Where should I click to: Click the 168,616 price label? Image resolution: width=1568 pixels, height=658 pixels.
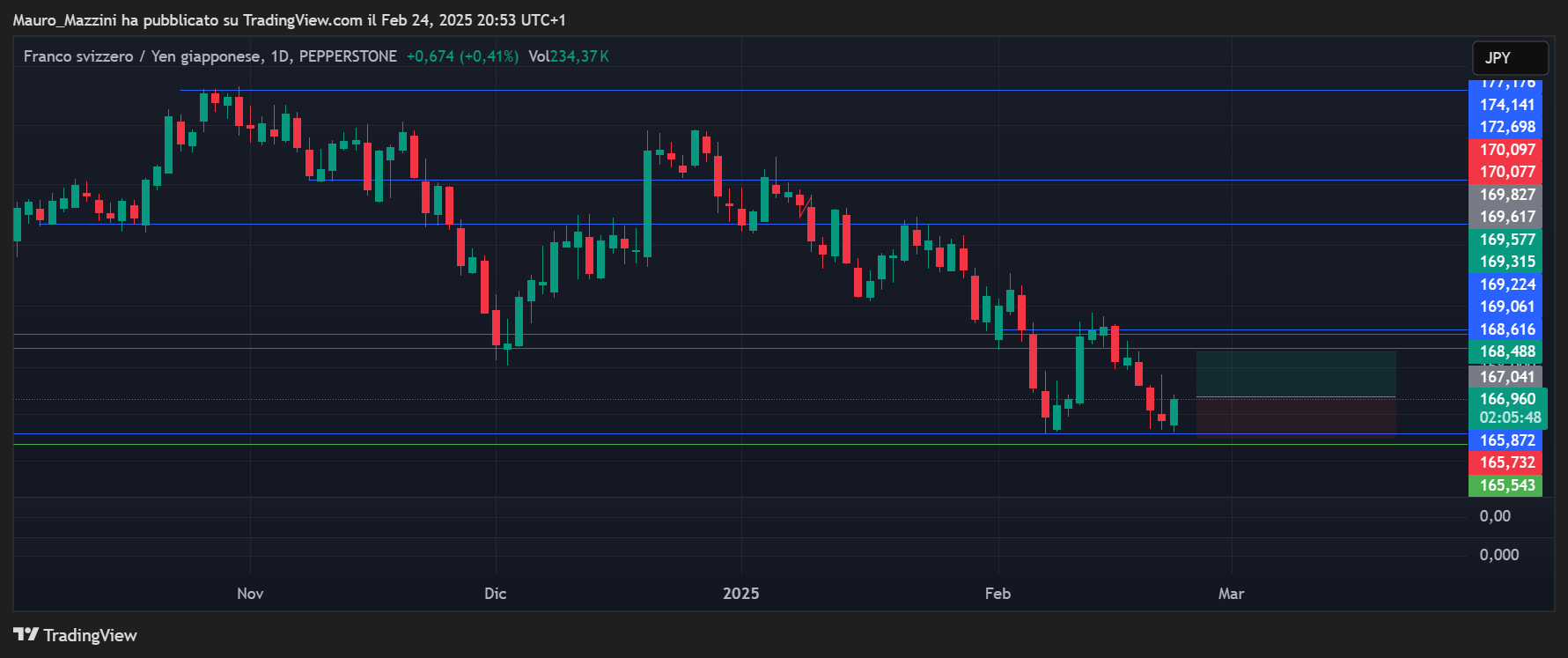pos(1505,329)
